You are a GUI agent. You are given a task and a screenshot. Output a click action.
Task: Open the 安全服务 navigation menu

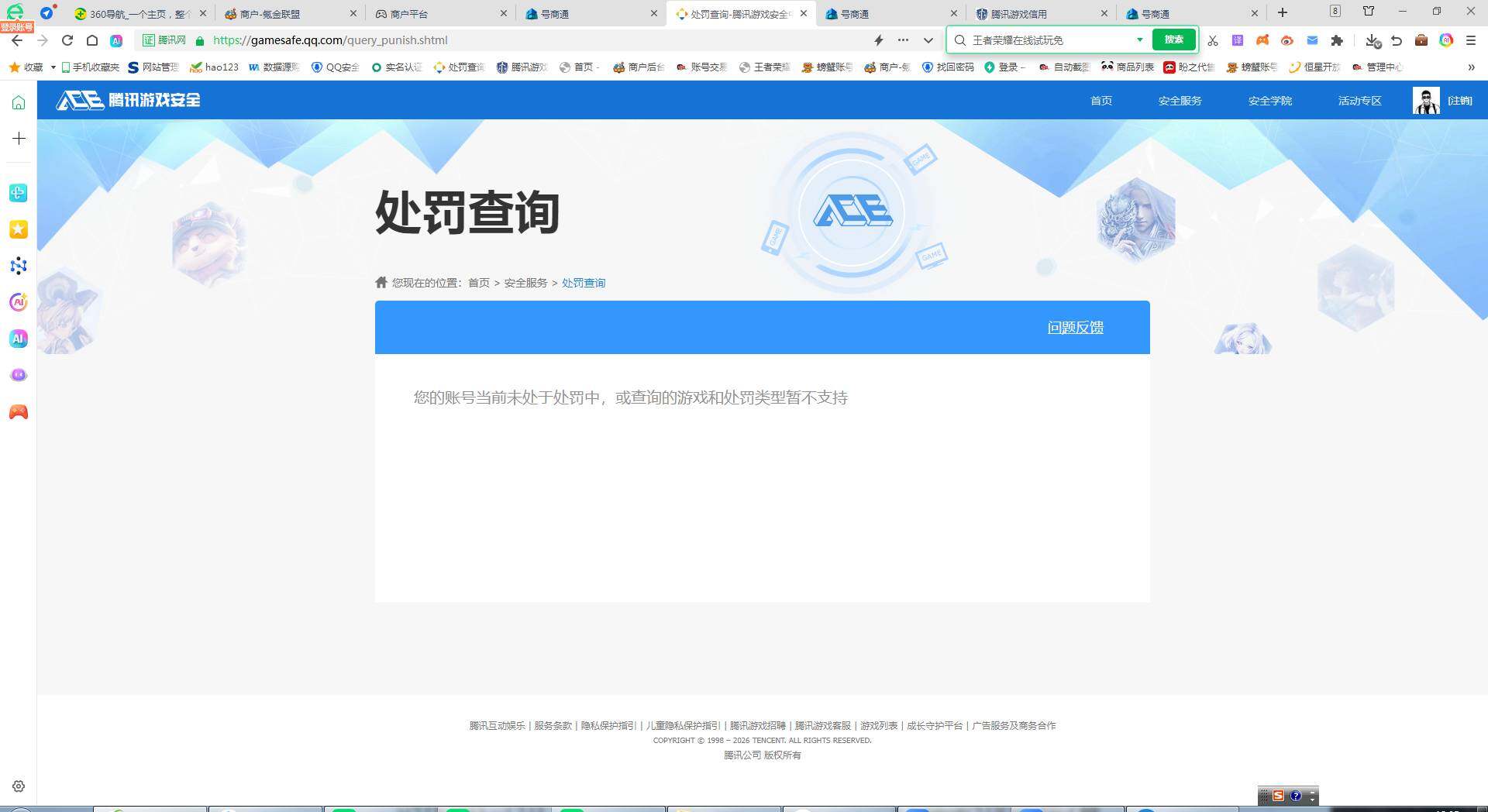tap(1179, 100)
